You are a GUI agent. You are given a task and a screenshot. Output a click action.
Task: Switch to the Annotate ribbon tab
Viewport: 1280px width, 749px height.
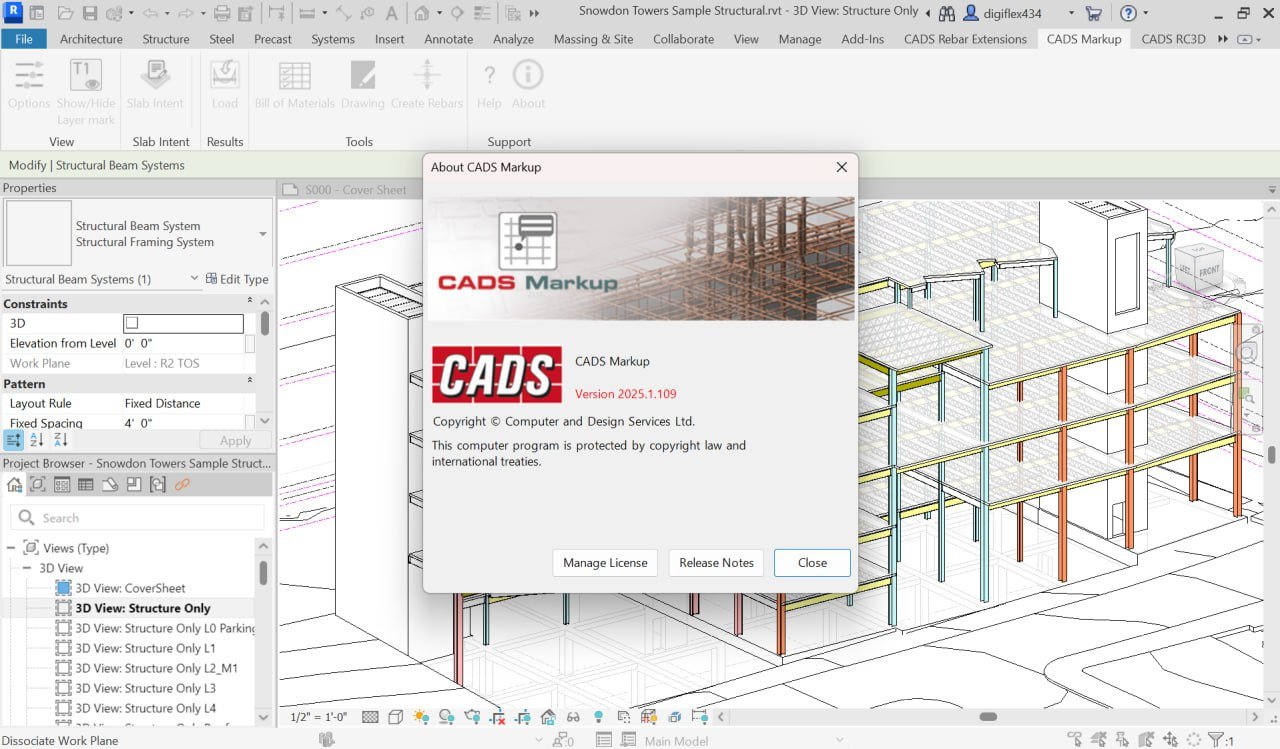point(449,39)
